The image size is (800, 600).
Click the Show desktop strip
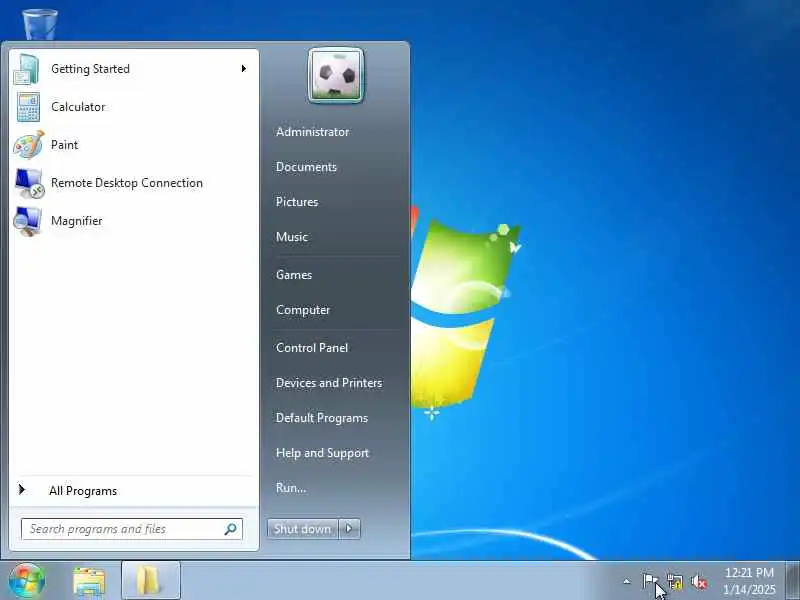pos(793,580)
